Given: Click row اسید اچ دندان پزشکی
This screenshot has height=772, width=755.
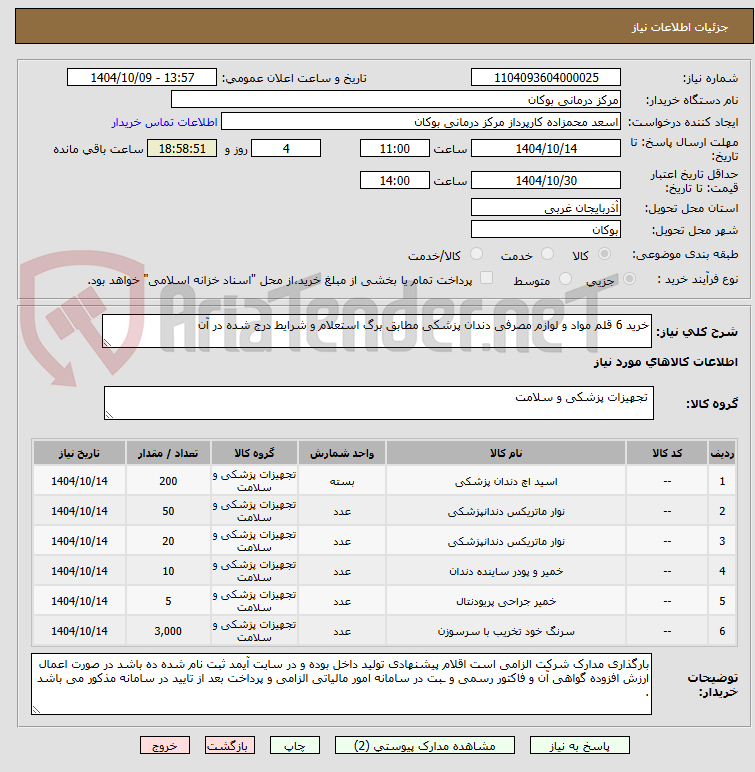Looking at the screenshot, I should tap(385, 481).
